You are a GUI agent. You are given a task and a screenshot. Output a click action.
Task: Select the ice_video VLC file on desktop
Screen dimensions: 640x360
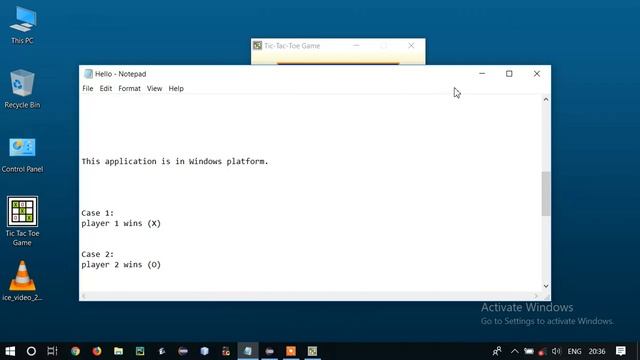click(x=22, y=281)
